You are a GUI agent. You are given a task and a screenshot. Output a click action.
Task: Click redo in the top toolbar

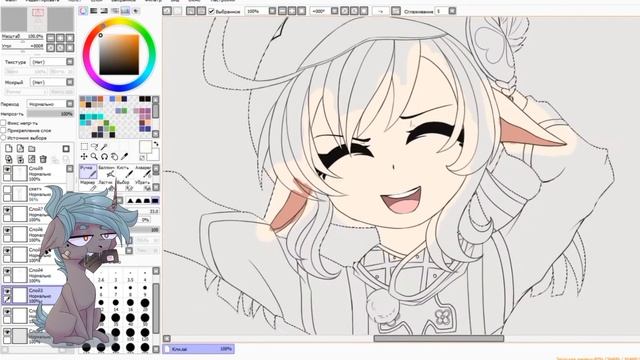coord(177,11)
